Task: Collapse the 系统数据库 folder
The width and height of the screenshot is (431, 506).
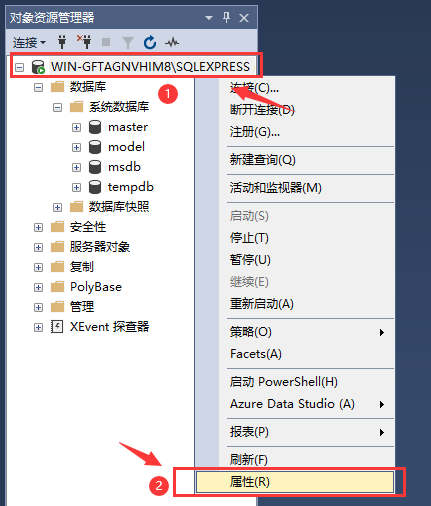Action: pyautogui.click(x=58, y=108)
